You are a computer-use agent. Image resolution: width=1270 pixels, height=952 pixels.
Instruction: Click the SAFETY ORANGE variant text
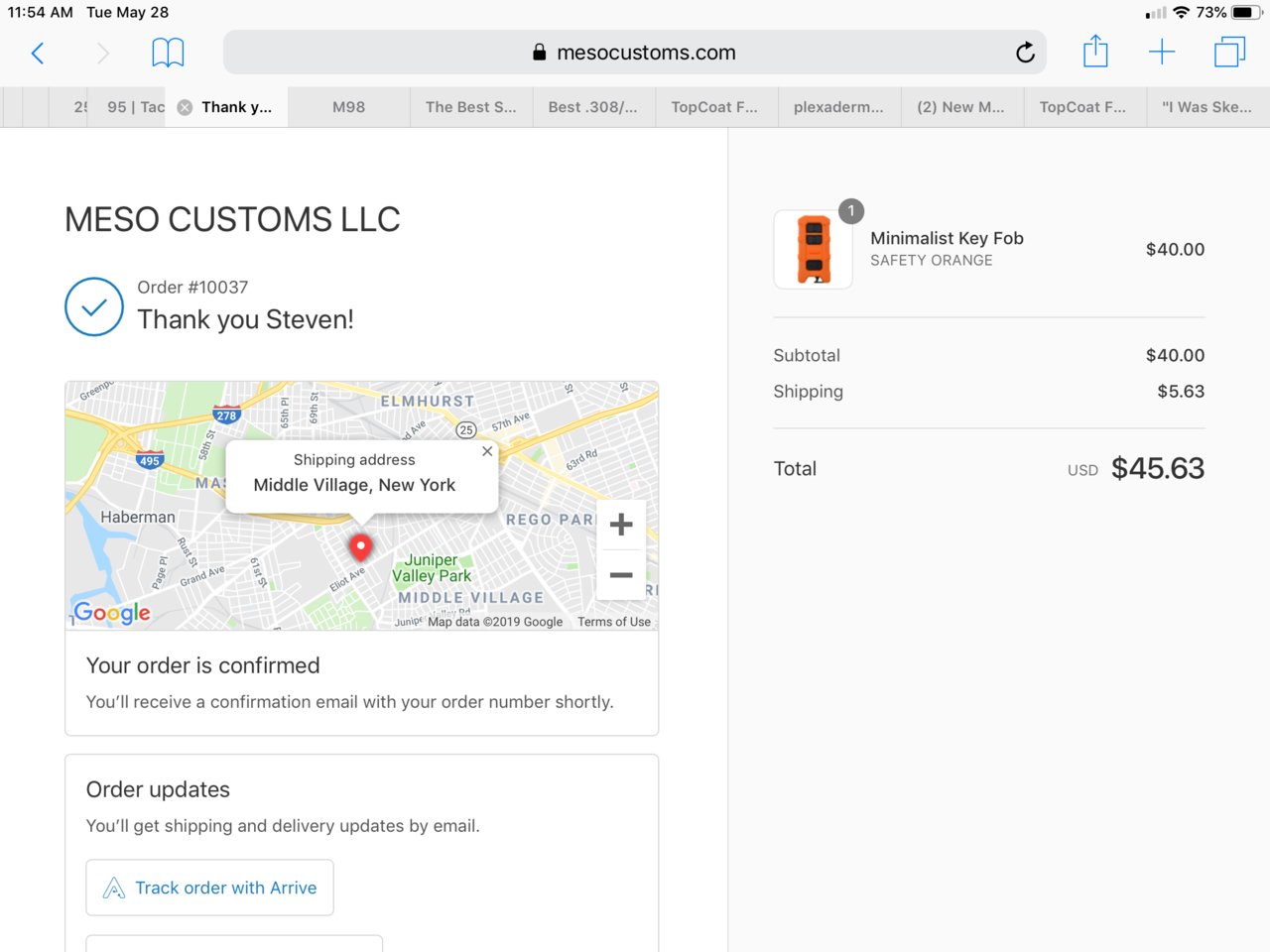pos(932,261)
